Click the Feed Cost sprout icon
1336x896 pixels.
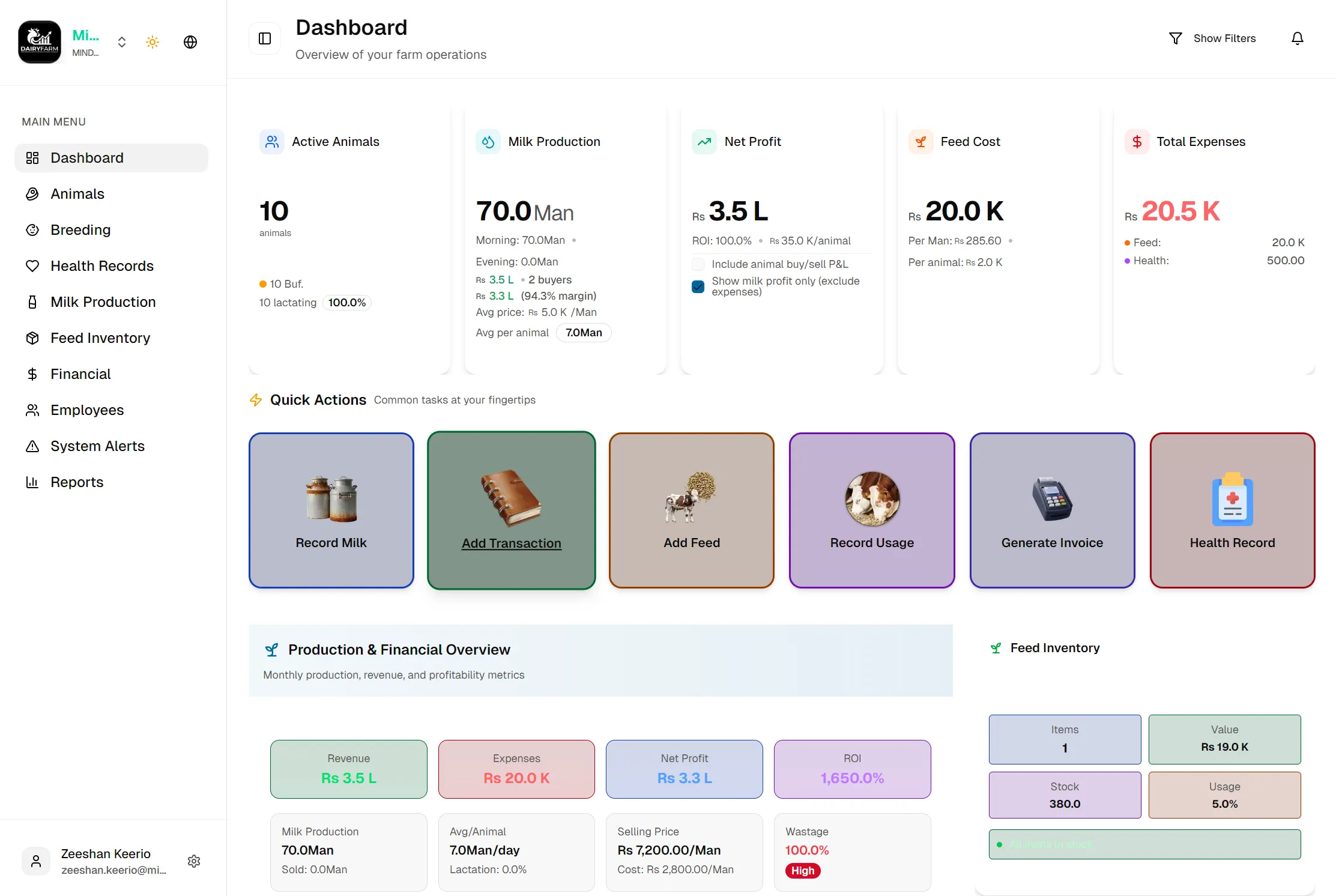click(920, 142)
